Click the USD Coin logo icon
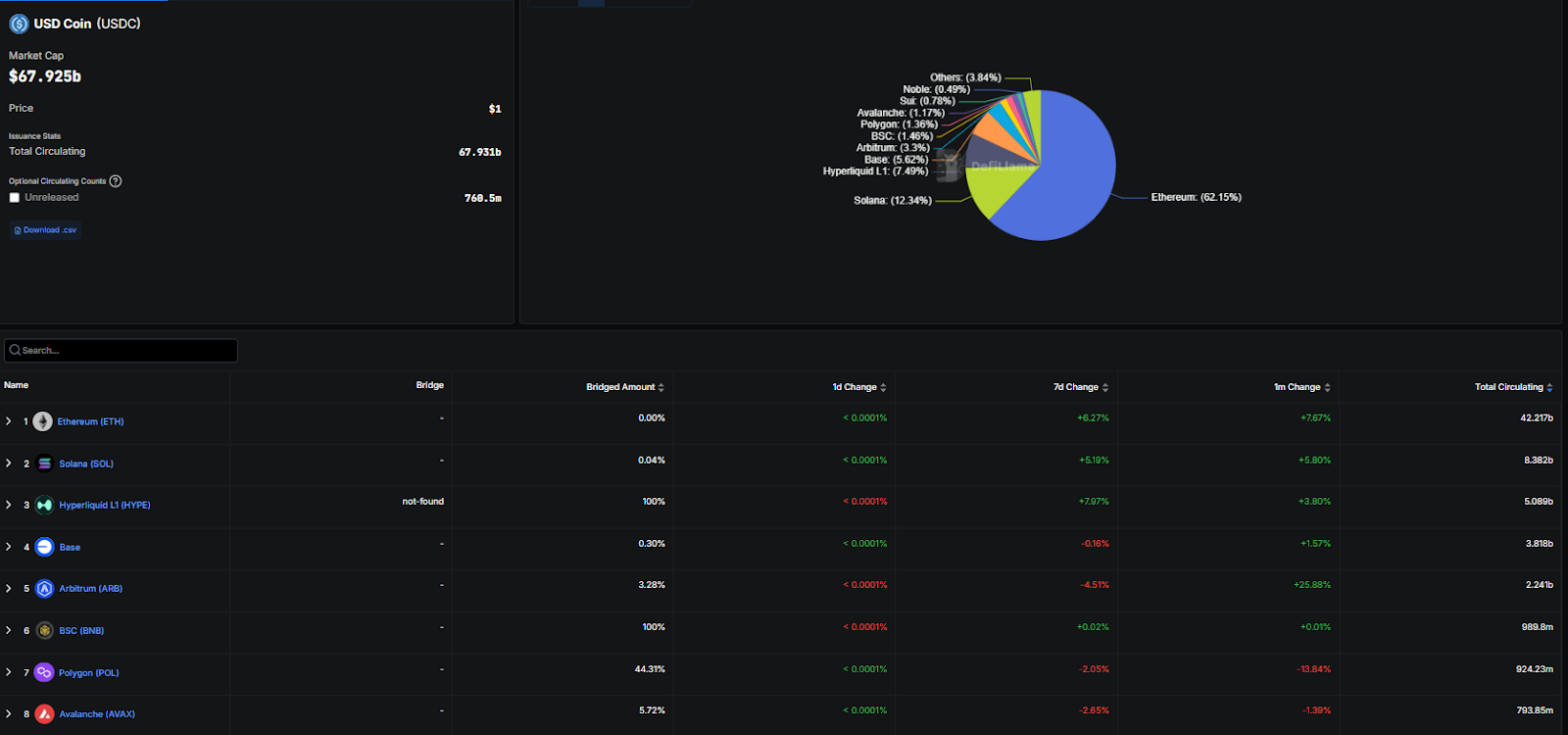 coord(19,24)
